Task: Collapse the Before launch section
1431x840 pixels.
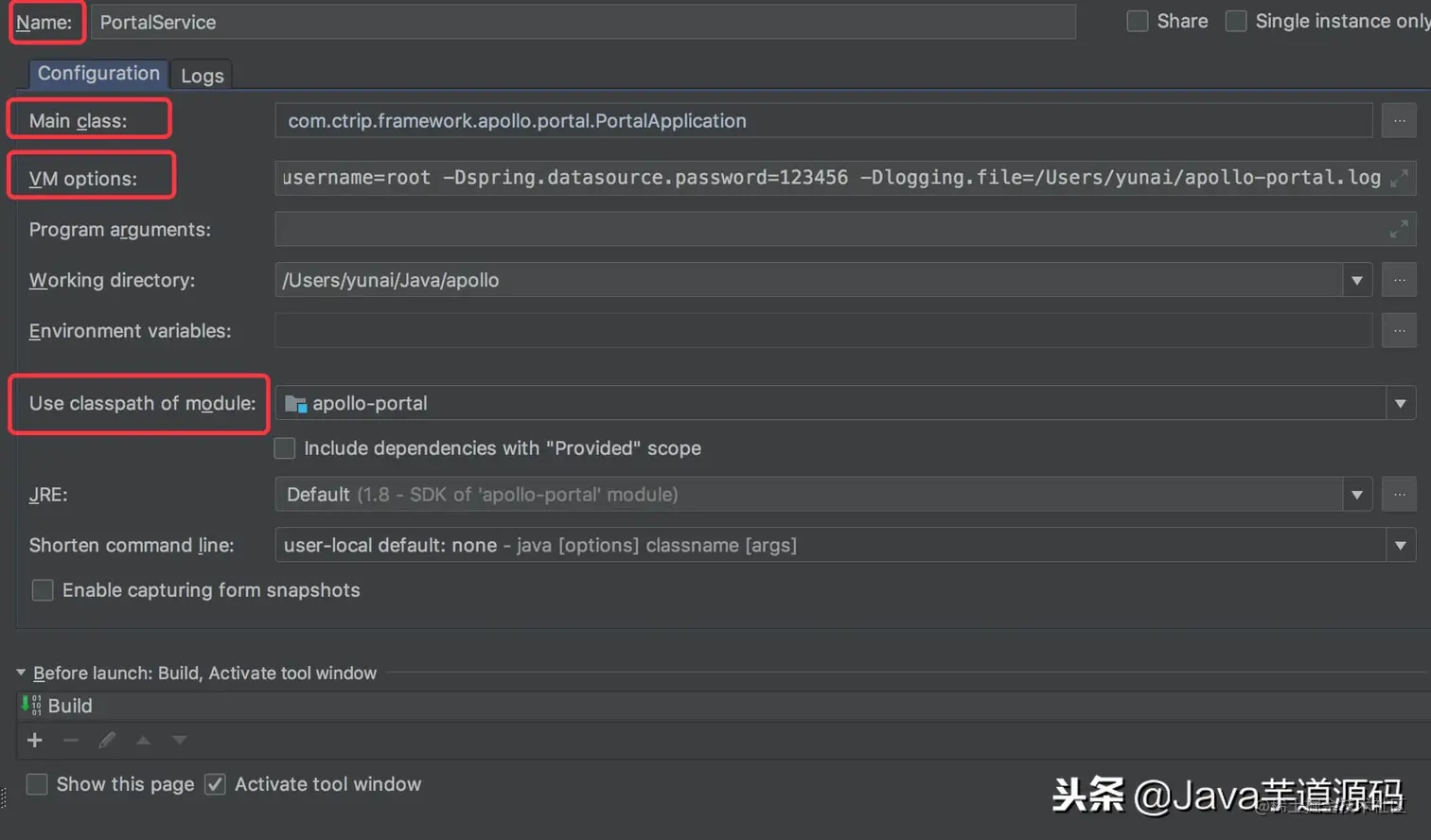Action: point(21,673)
